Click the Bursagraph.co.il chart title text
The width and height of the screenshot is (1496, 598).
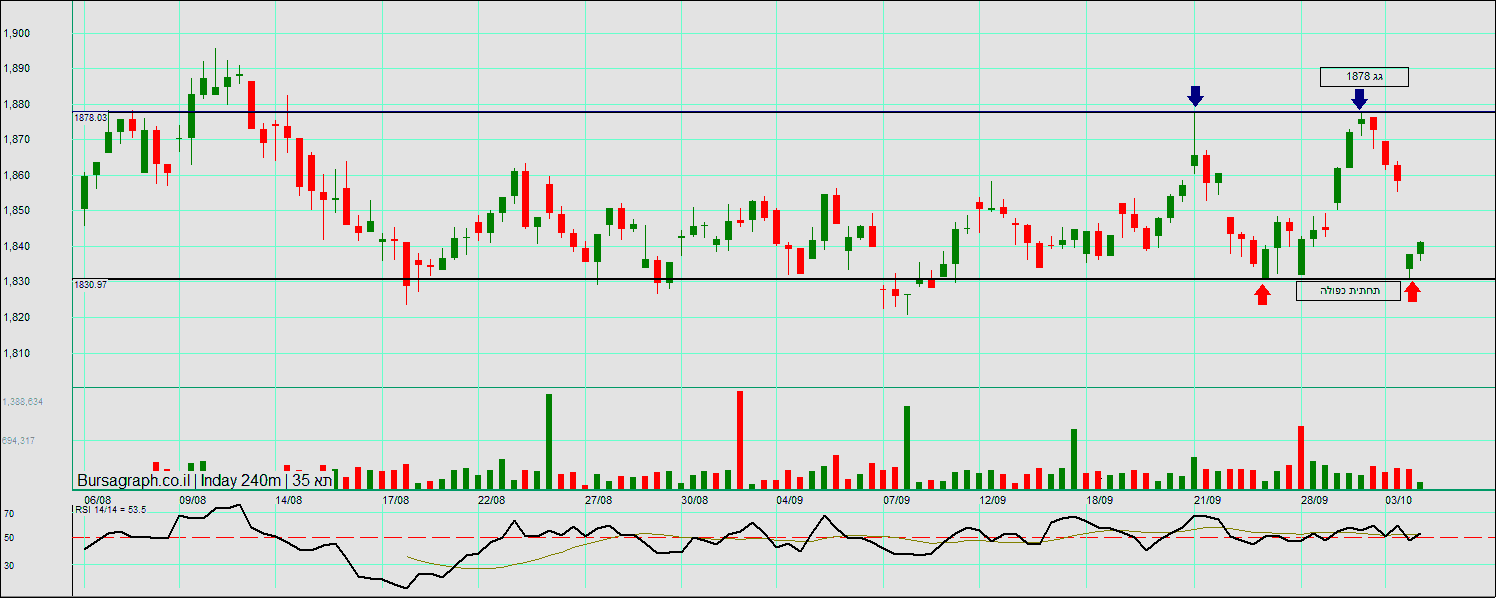pos(204,480)
